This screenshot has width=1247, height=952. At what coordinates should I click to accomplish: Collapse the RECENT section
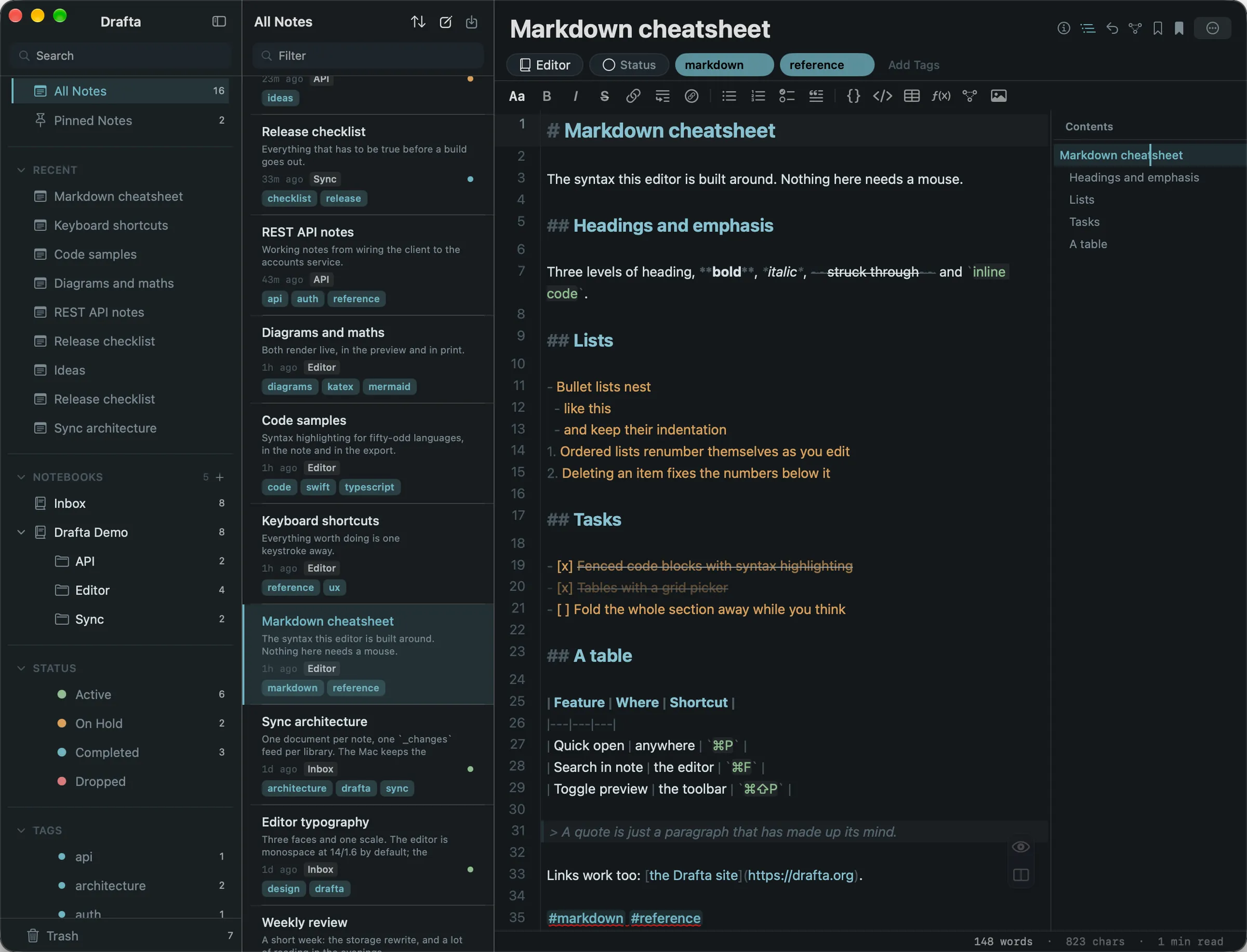coord(21,170)
